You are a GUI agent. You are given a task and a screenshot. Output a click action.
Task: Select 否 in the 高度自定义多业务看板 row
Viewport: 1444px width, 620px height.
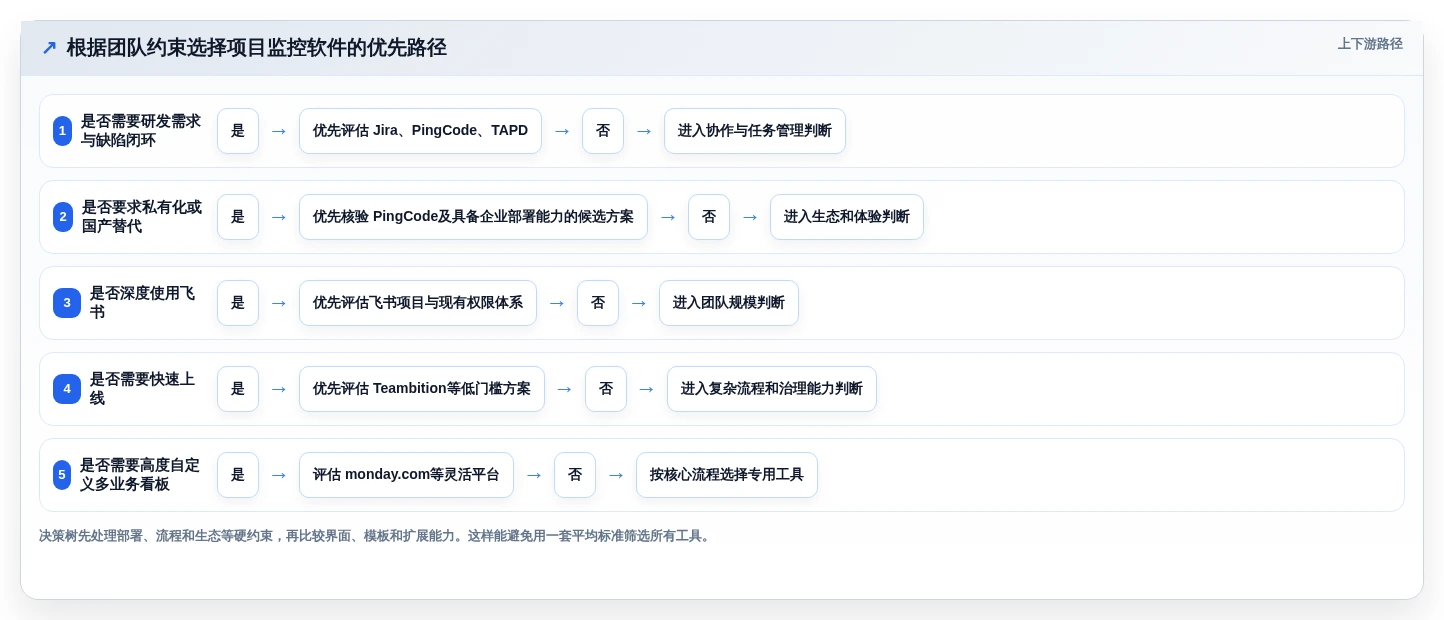pos(575,475)
